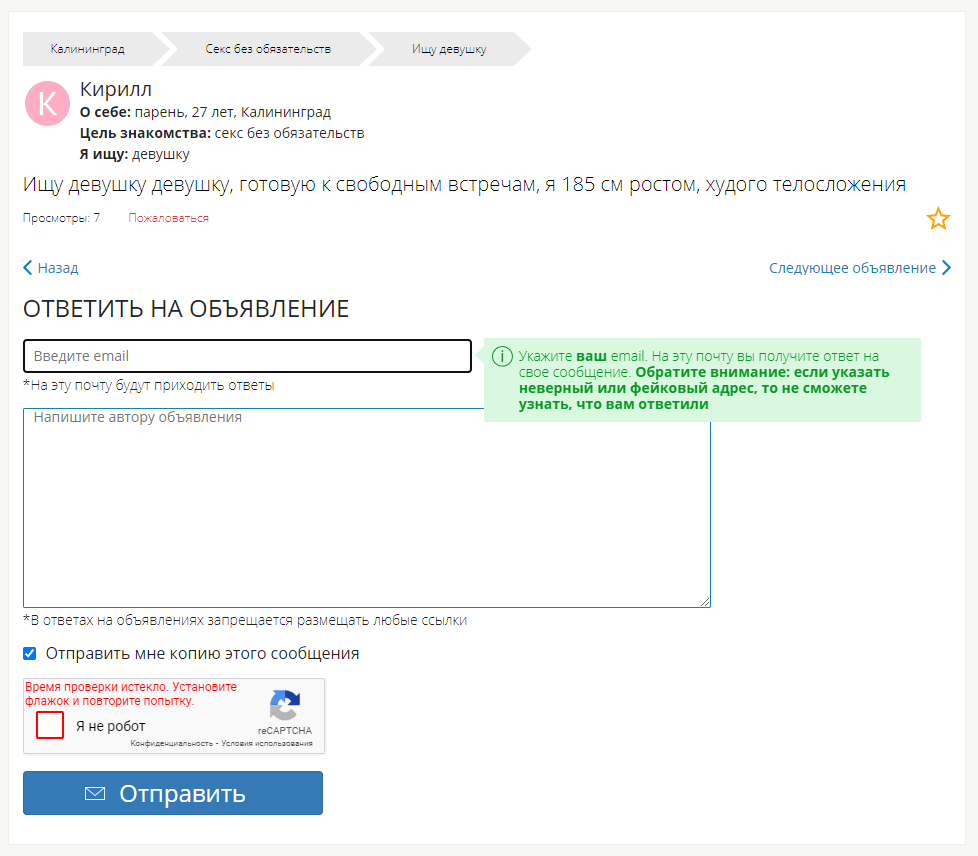This screenshot has height=856, width=978.
Task: Click the envelope icon on Отправить button
Action: point(95,794)
